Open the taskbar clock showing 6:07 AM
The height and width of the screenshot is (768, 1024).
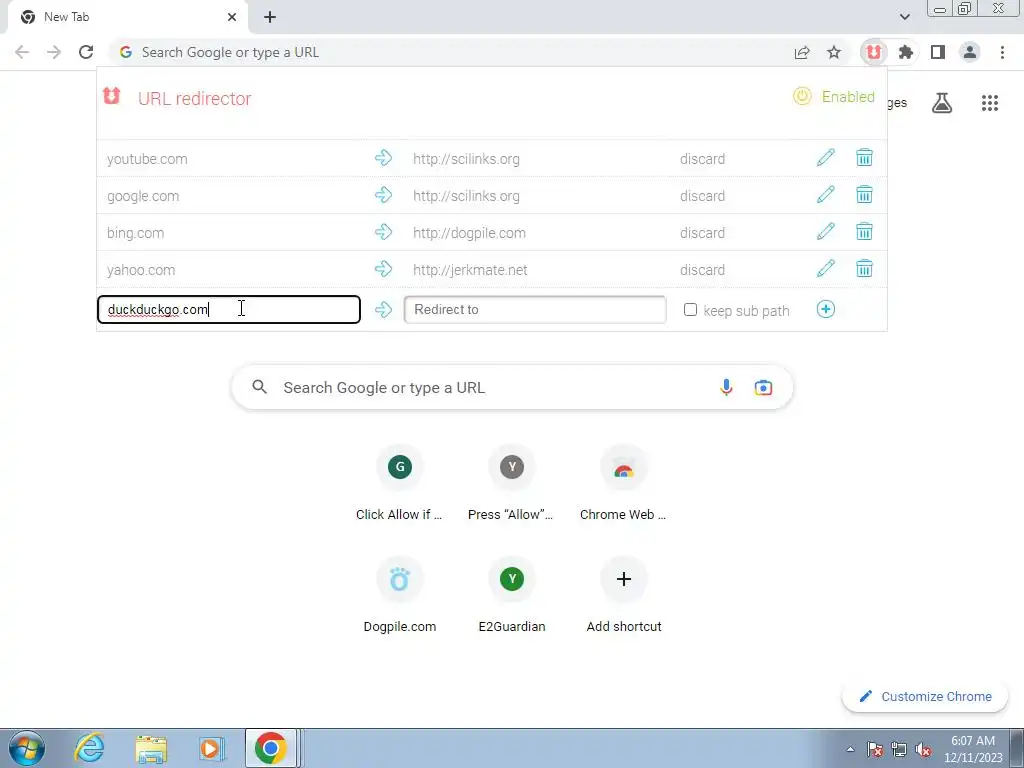(973, 749)
